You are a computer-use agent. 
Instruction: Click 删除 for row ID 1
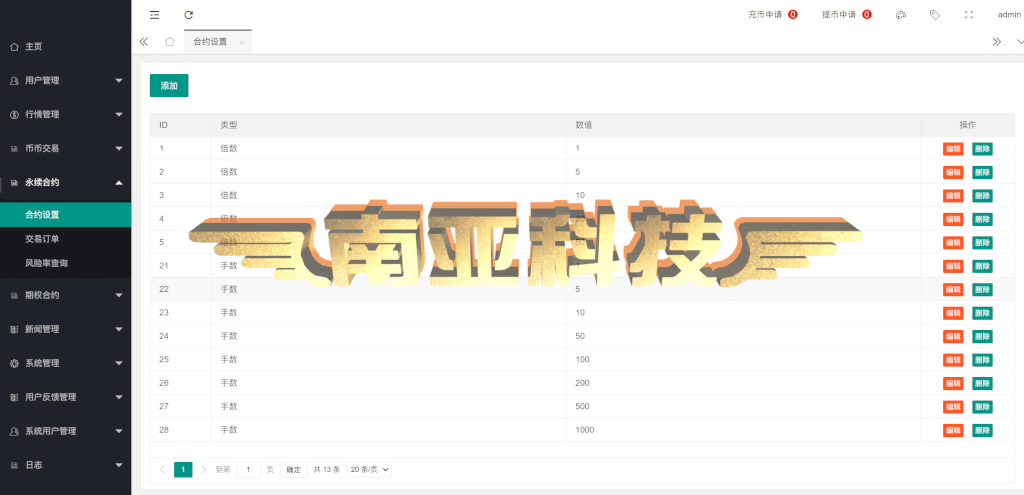click(x=982, y=148)
